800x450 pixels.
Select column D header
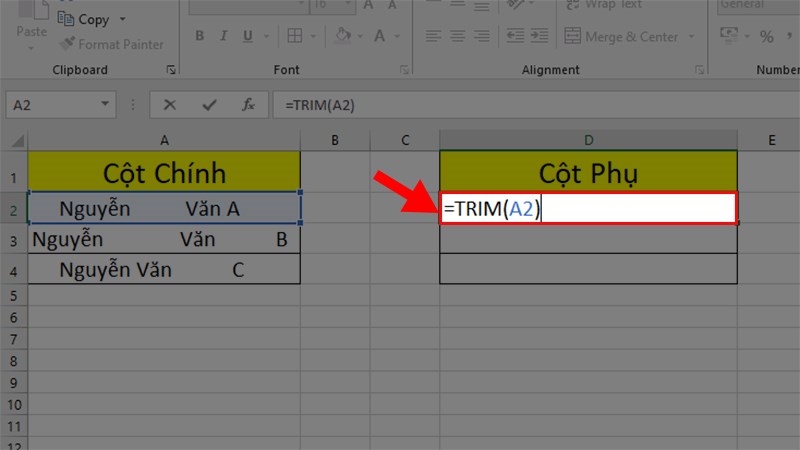pos(588,139)
